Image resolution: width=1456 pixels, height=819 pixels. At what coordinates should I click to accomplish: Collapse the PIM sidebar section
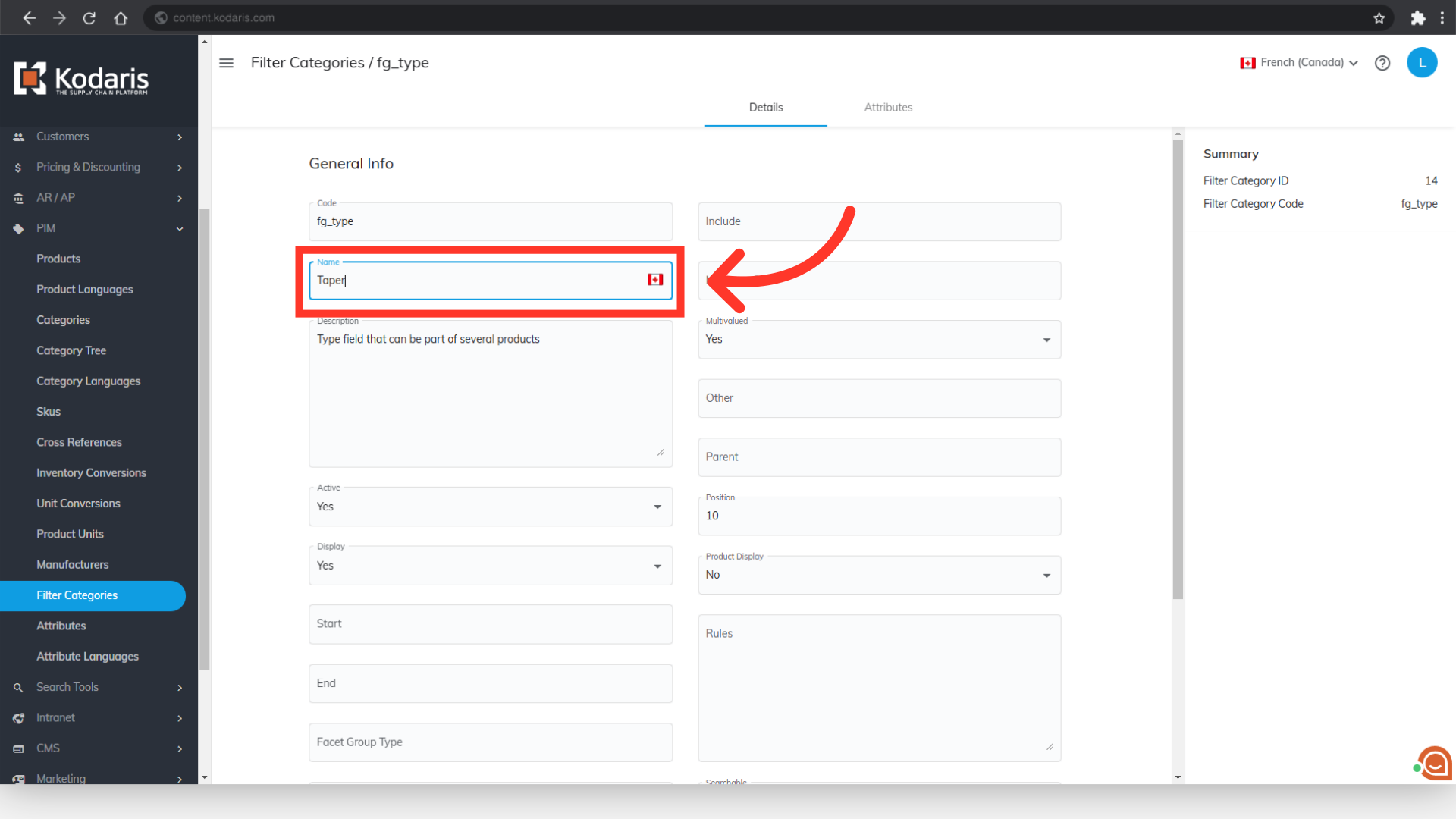[x=180, y=228]
